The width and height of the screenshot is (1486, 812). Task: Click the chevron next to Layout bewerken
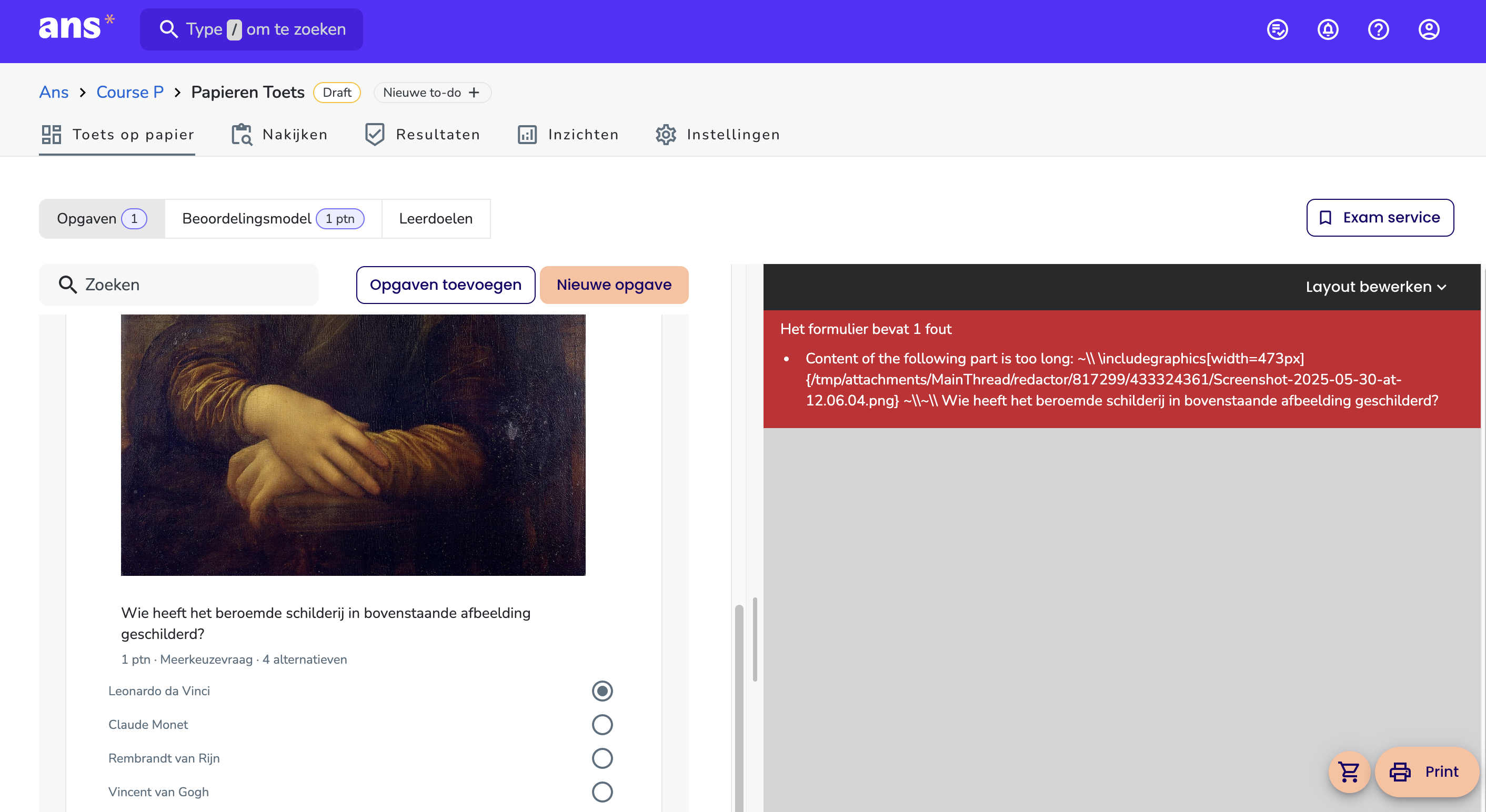point(1442,287)
